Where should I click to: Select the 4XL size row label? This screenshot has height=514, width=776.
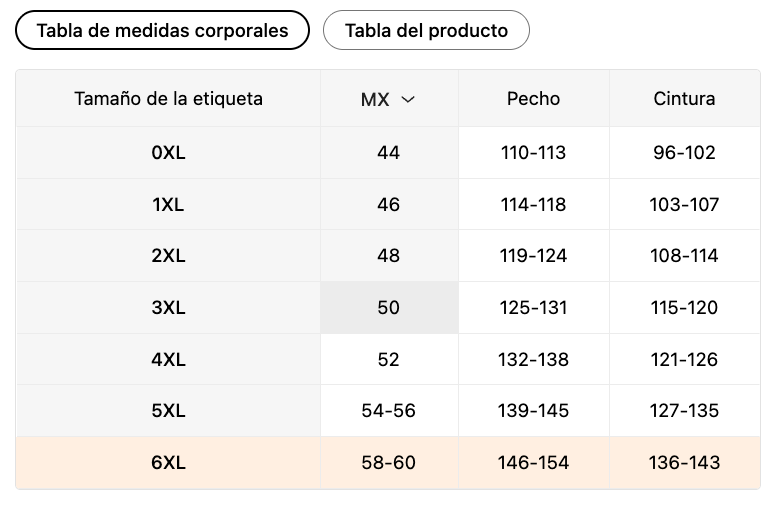[x=168, y=359]
